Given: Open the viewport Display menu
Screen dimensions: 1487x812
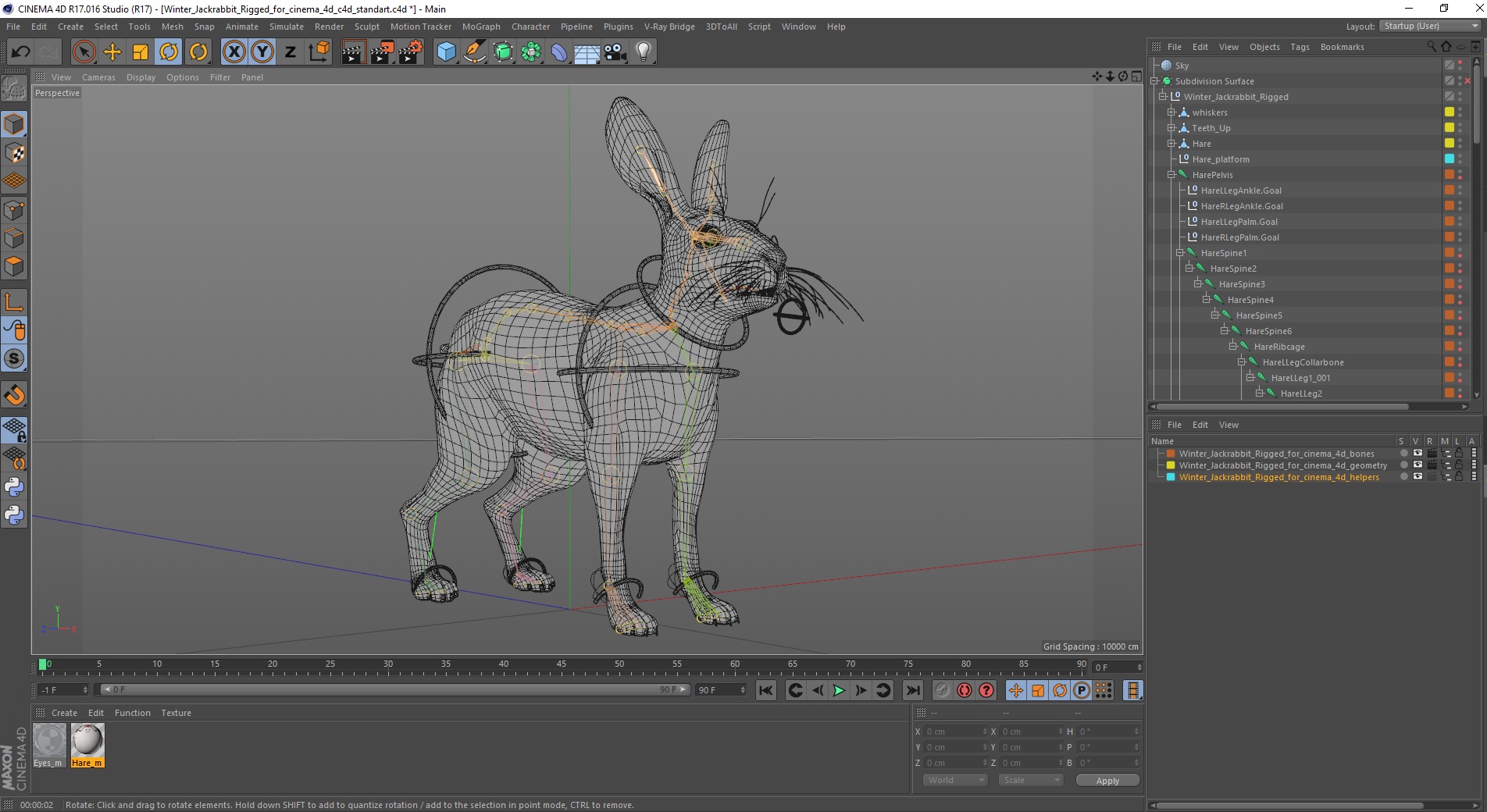Looking at the screenshot, I should click(x=141, y=77).
